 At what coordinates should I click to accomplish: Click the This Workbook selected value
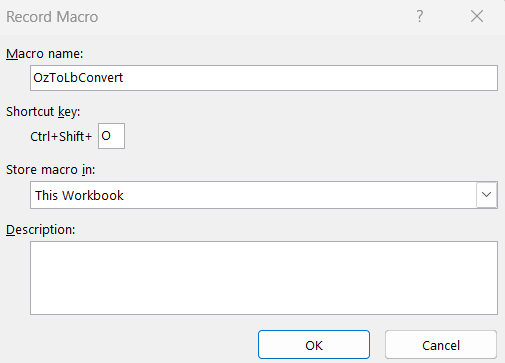pos(79,195)
